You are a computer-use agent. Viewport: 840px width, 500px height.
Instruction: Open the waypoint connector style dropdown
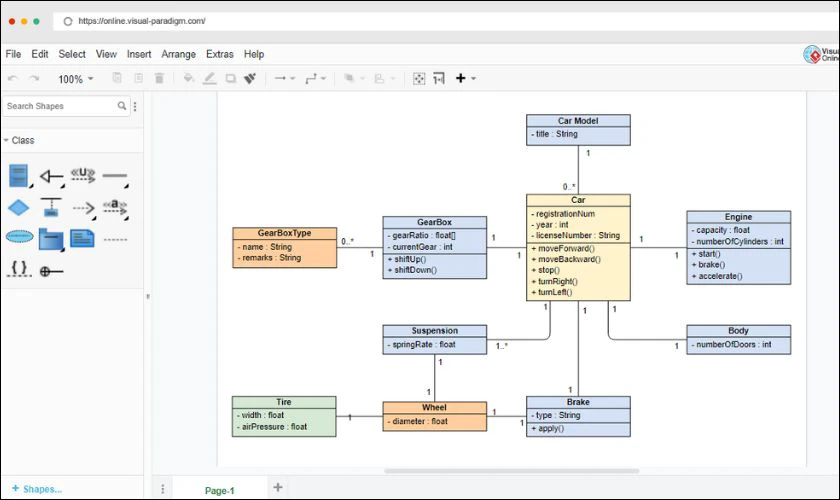315,79
